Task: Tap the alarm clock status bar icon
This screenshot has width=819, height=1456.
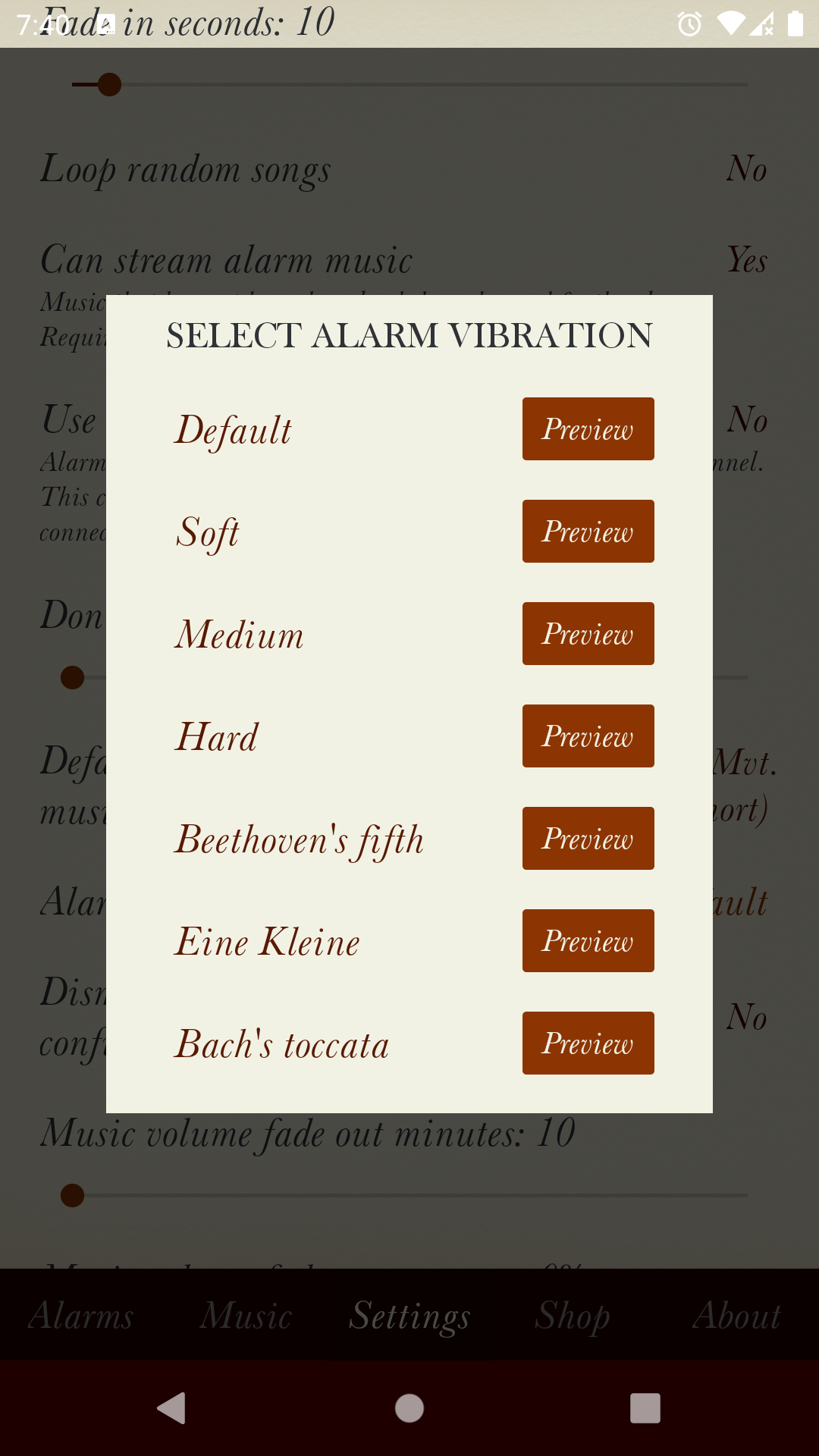Action: (689, 24)
